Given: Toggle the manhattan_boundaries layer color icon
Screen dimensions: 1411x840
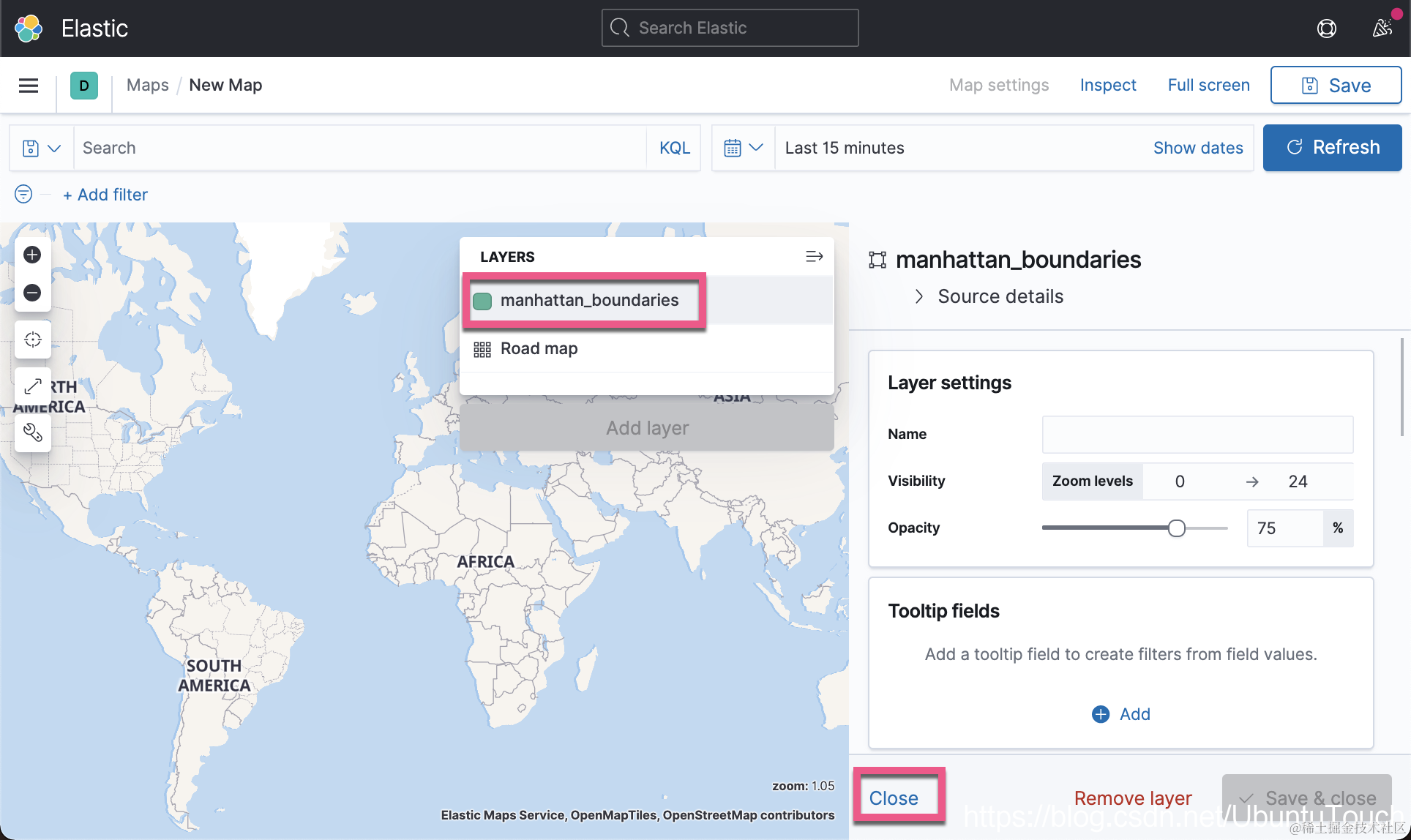Looking at the screenshot, I should 482,301.
